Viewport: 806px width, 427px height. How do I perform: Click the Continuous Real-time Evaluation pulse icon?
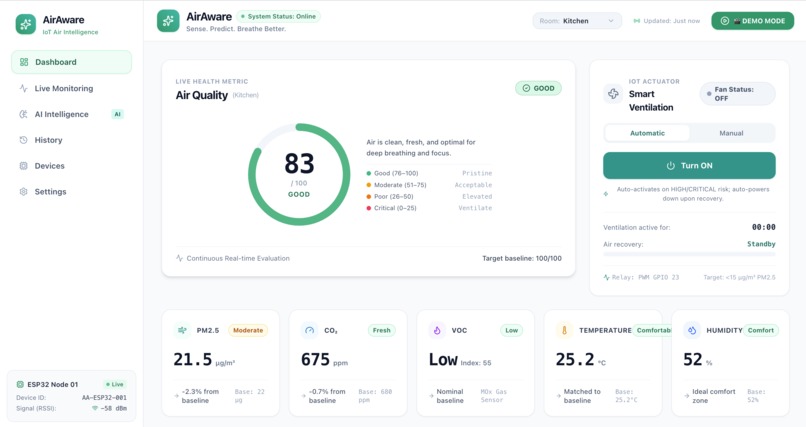(179, 258)
